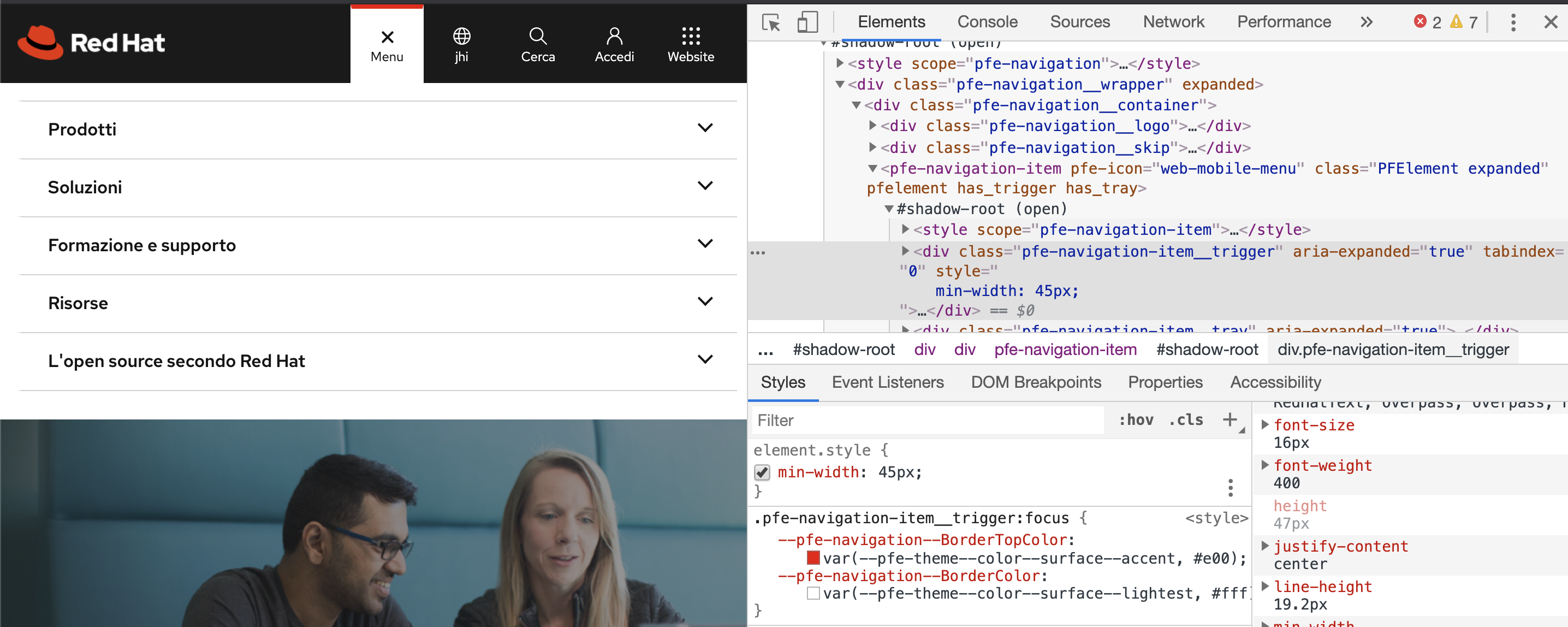
Task: Show more DevTools tabs with double chevron
Action: (x=1367, y=22)
